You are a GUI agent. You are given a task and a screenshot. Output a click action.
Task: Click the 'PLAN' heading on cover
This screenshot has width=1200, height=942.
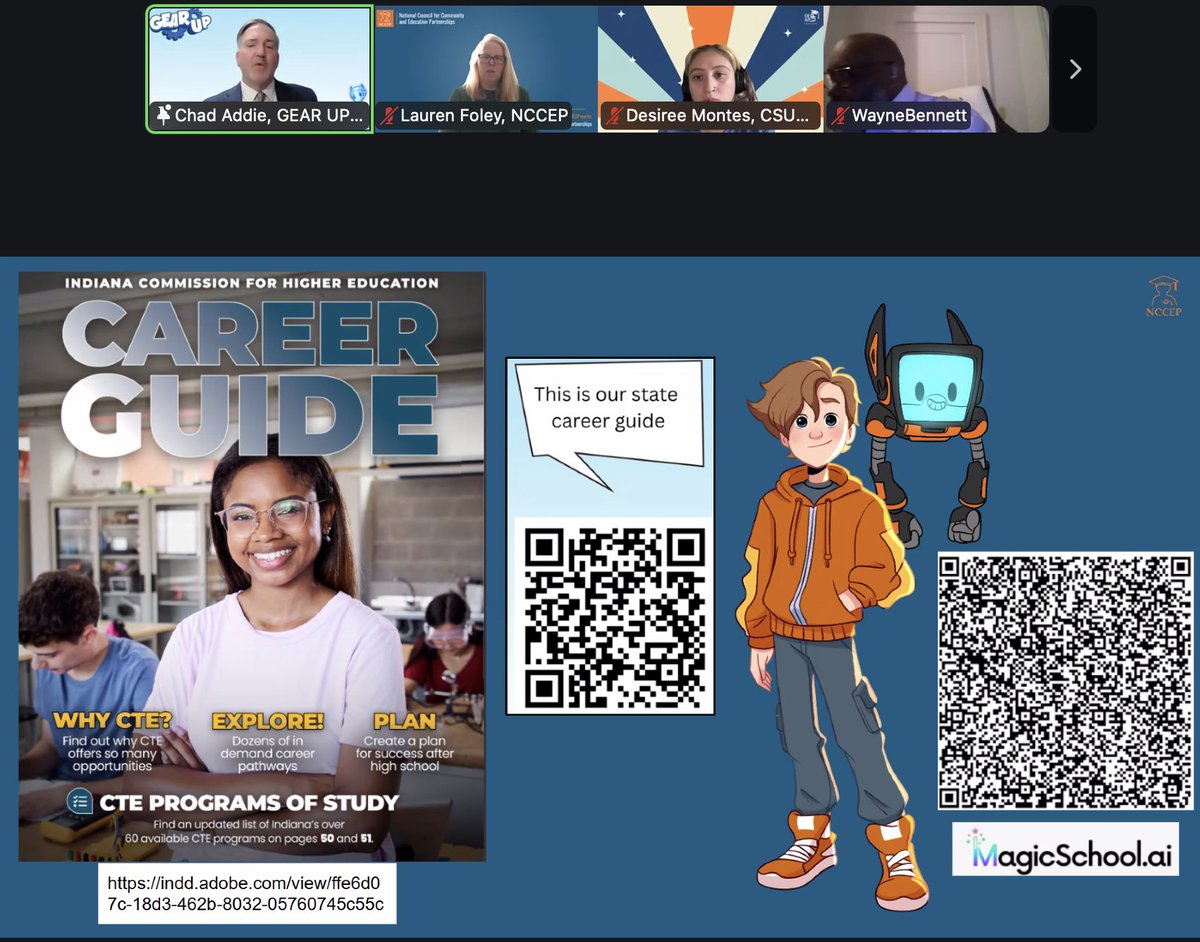(405, 720)
